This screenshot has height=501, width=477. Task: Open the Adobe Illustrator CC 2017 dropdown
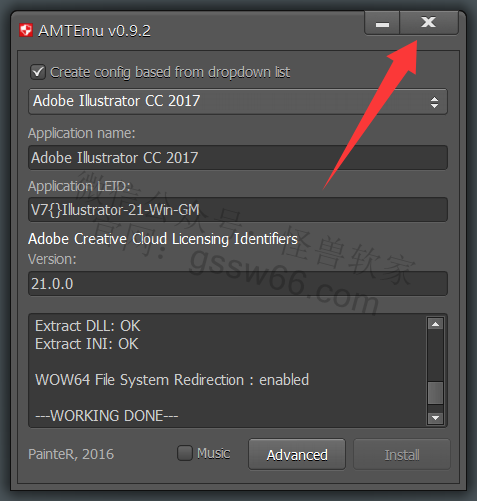point(238,101)
